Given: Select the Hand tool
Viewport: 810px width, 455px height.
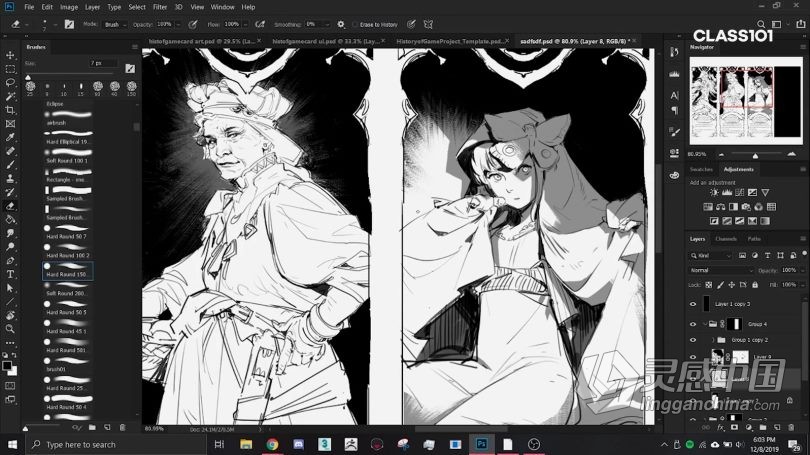Looking at the screenshot, I should (x=10, y=315).
